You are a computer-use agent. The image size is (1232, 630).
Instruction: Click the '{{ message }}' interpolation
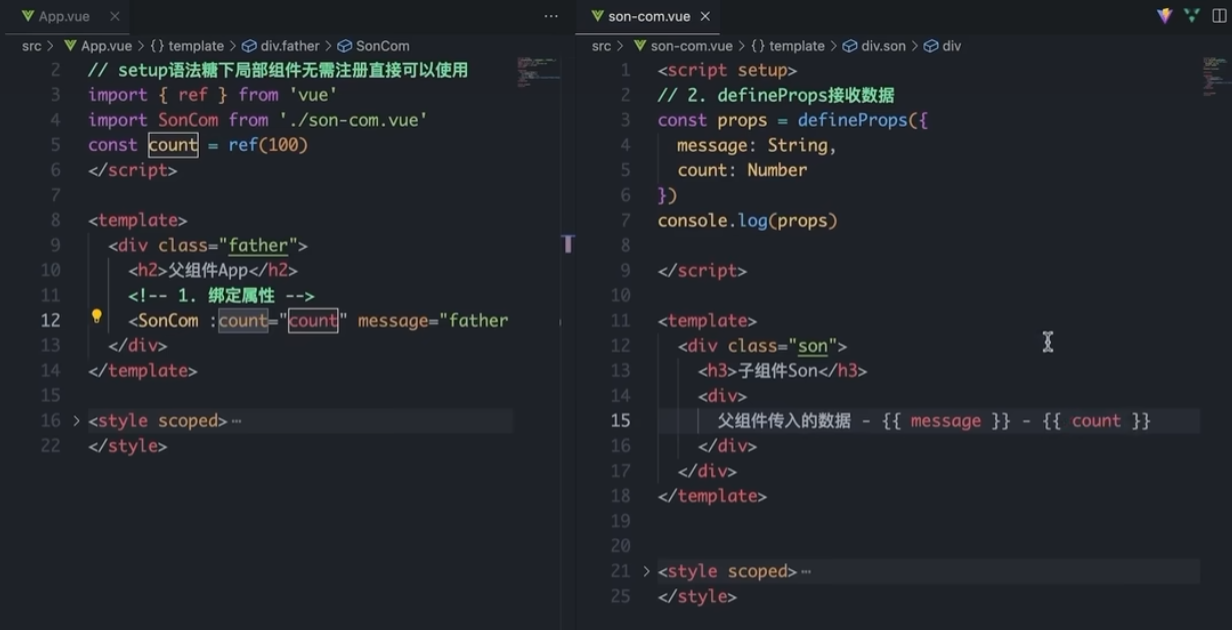point(946,421)
